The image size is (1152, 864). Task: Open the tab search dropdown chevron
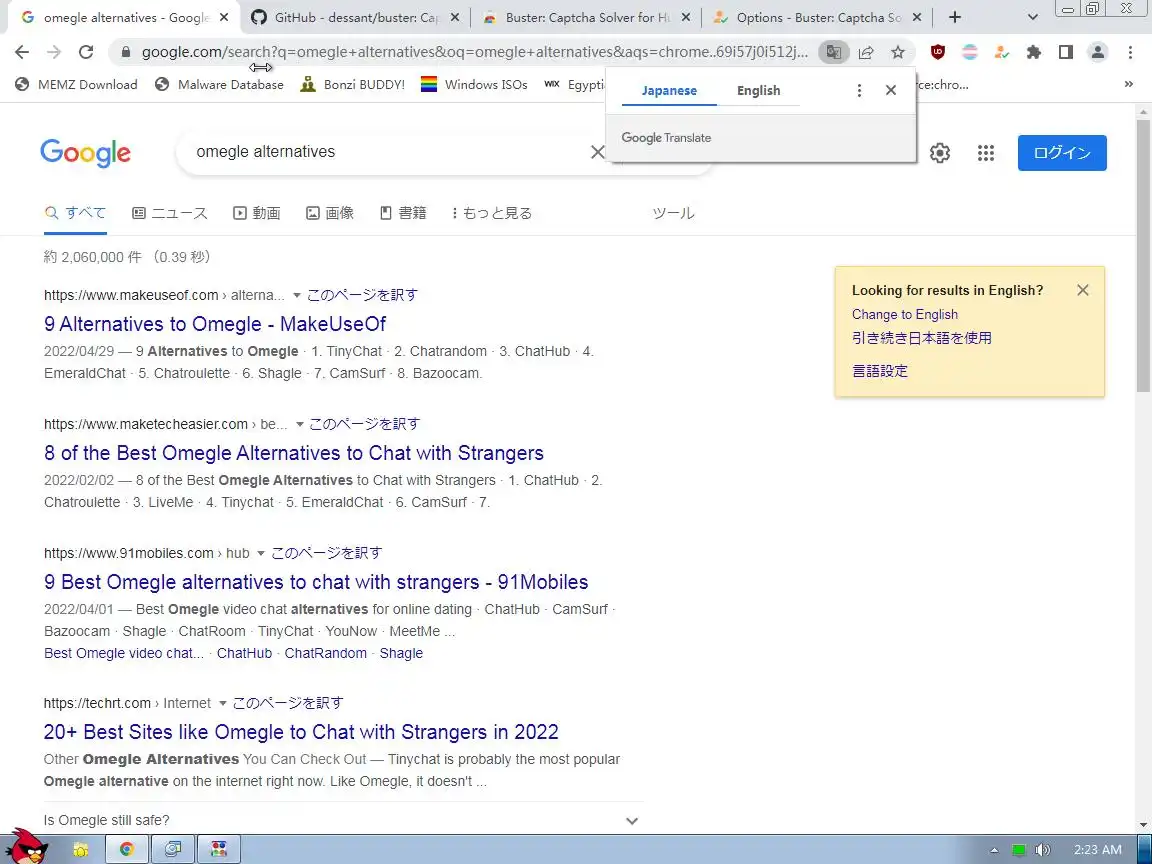click(1032, 17)
